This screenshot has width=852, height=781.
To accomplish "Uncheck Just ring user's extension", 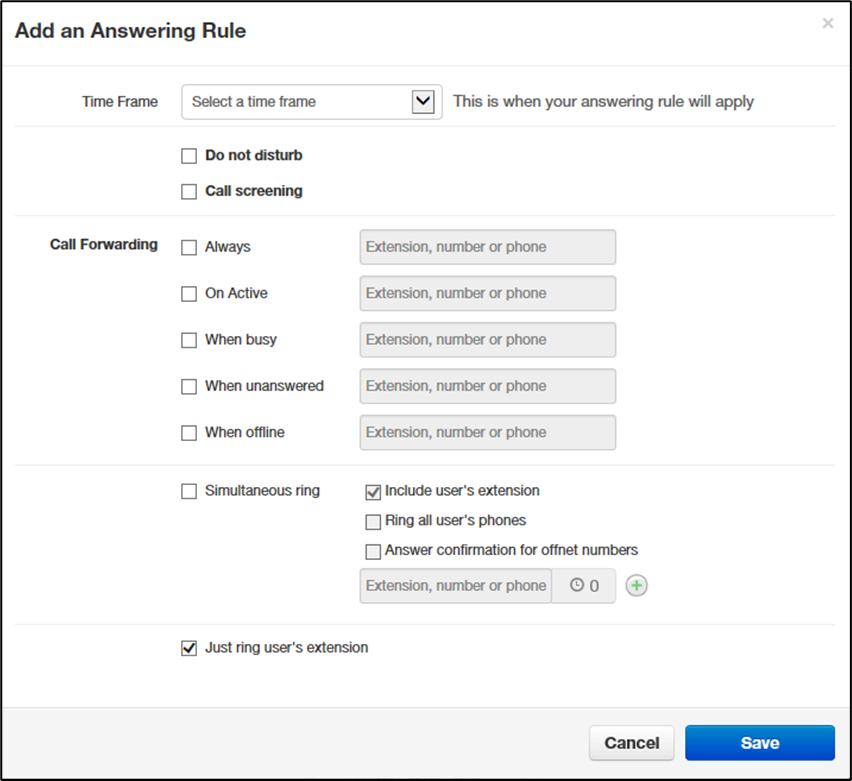I will (x=189, y=648).
